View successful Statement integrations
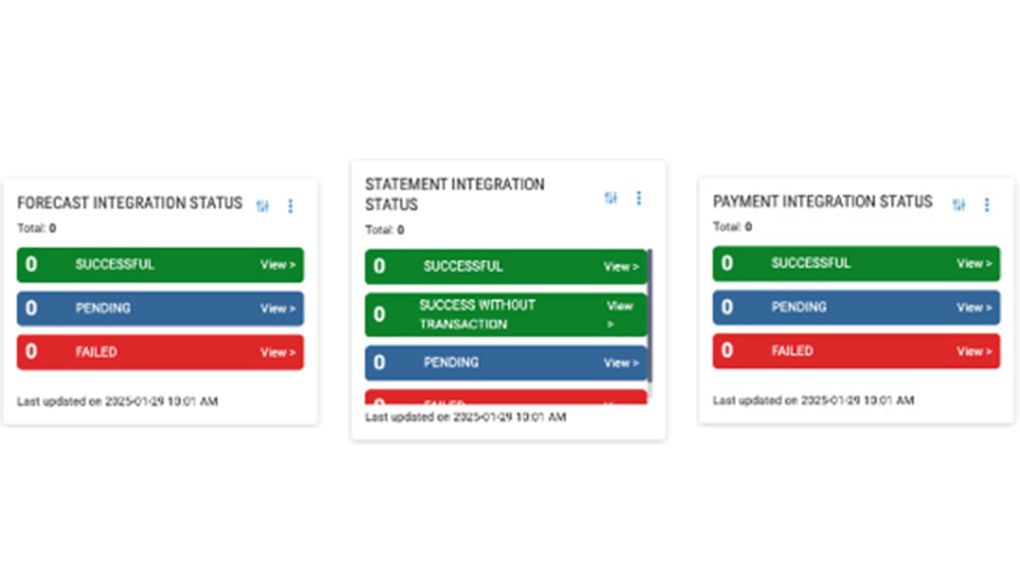 tap(621, 267)
